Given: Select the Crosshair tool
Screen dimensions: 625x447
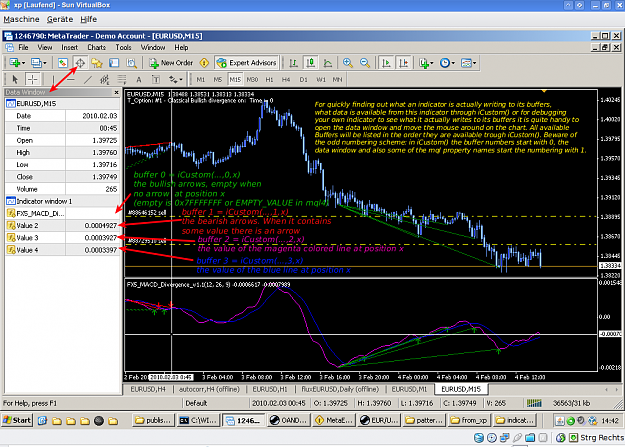Looking at the screenshot, I should pyautogui.click(x=32, y=80).
